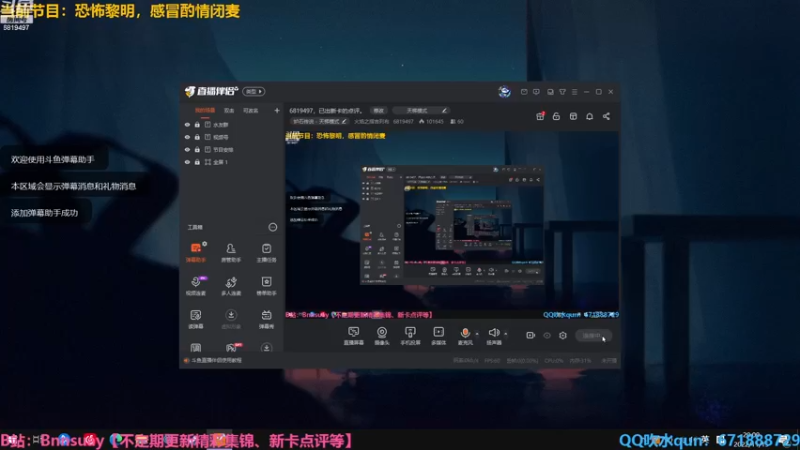Click the 修改 button beside room title
Viewport: 800px width, 450px height.
pos(379,110)
